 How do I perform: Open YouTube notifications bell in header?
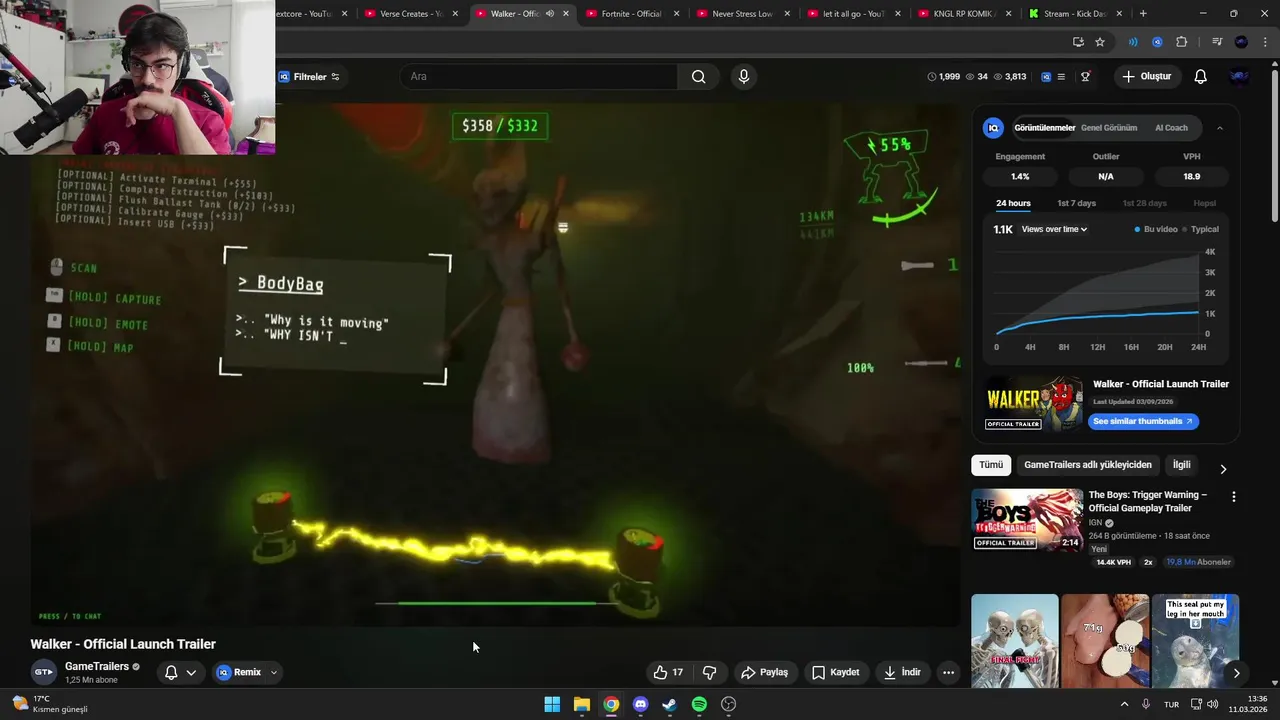coord(1200,76)
